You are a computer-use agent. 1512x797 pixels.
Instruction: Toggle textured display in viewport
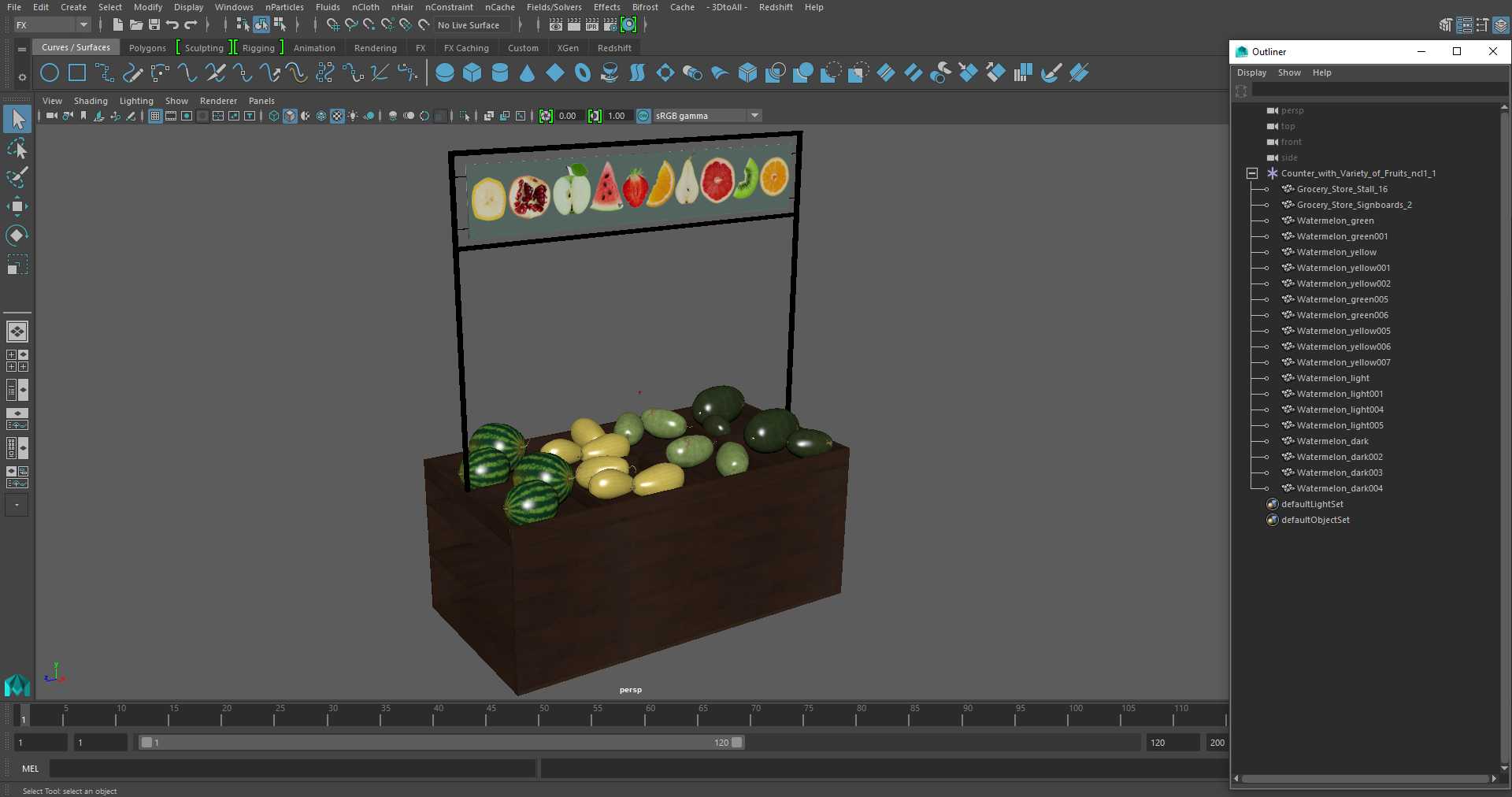pyautogui.click(x=337, y=116)
